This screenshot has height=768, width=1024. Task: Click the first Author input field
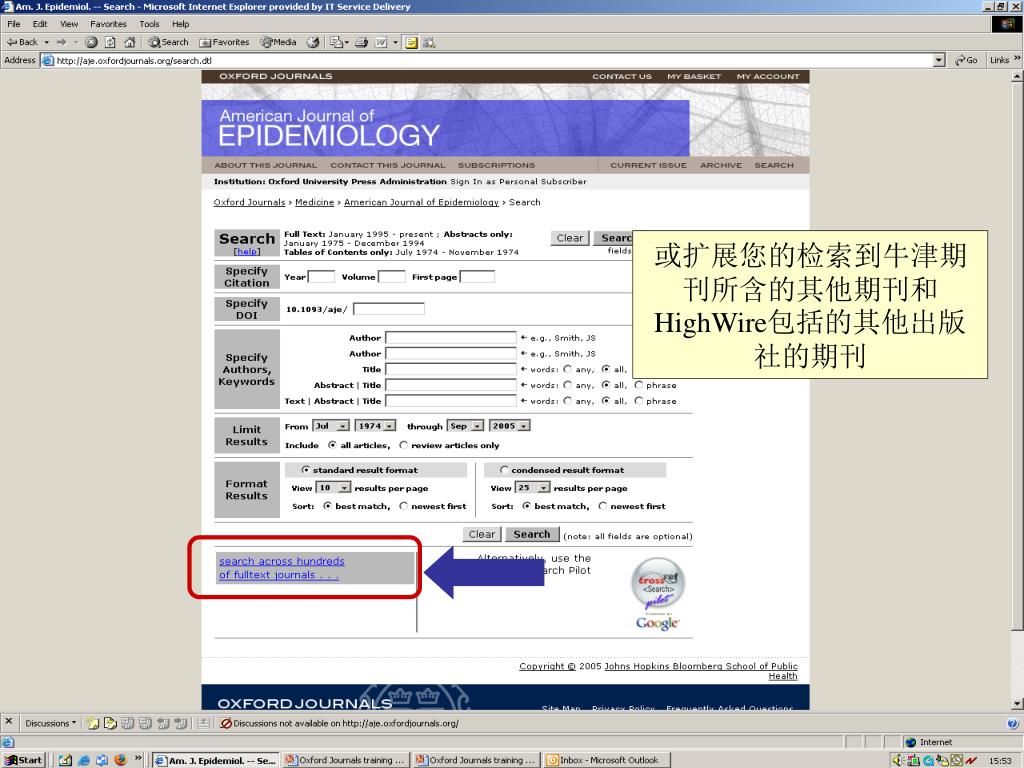451,338
